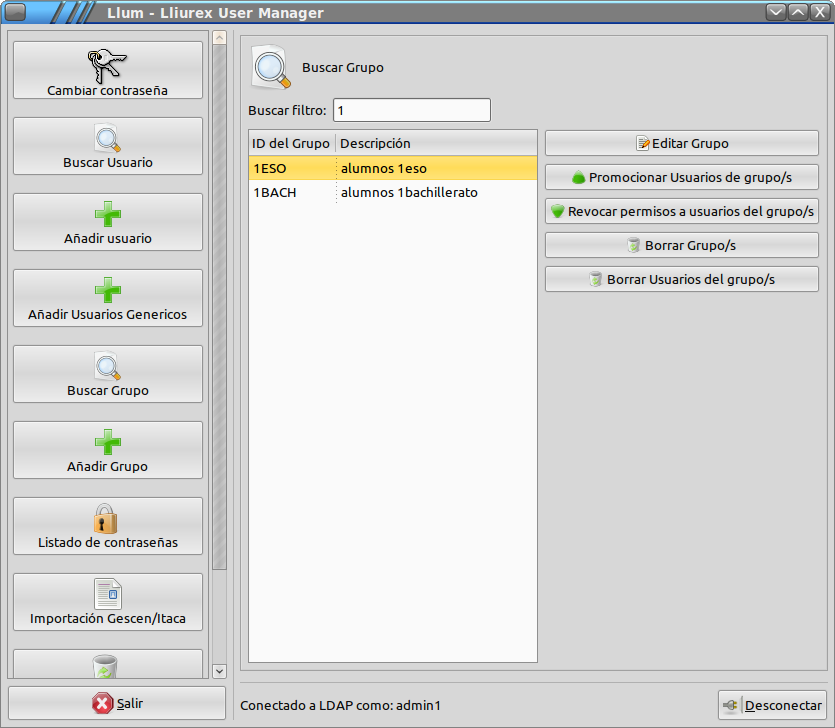
Task: Focus the Buscar filtro text field
Action: point(411,110)
